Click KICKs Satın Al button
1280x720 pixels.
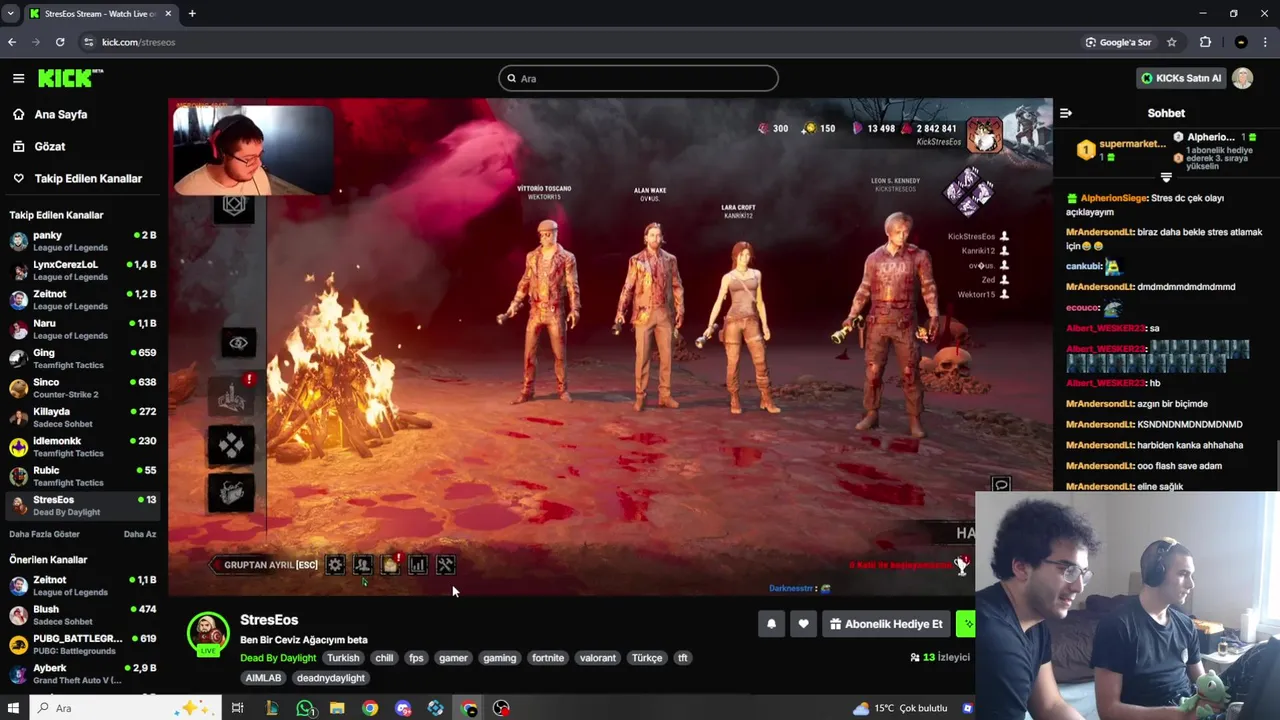coord(1181,78)
